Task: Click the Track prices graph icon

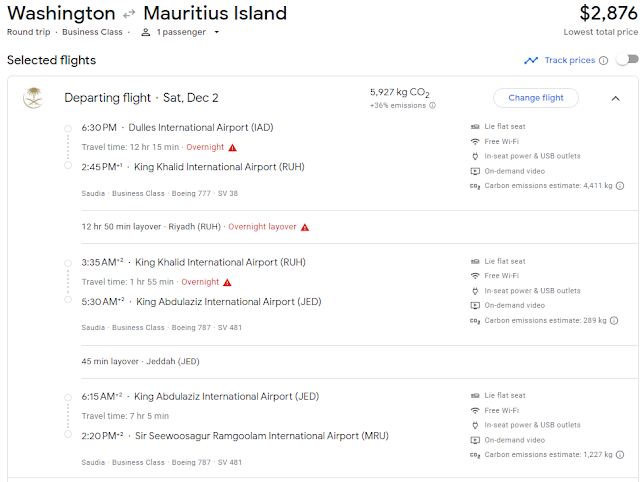Action: point(531,60)
